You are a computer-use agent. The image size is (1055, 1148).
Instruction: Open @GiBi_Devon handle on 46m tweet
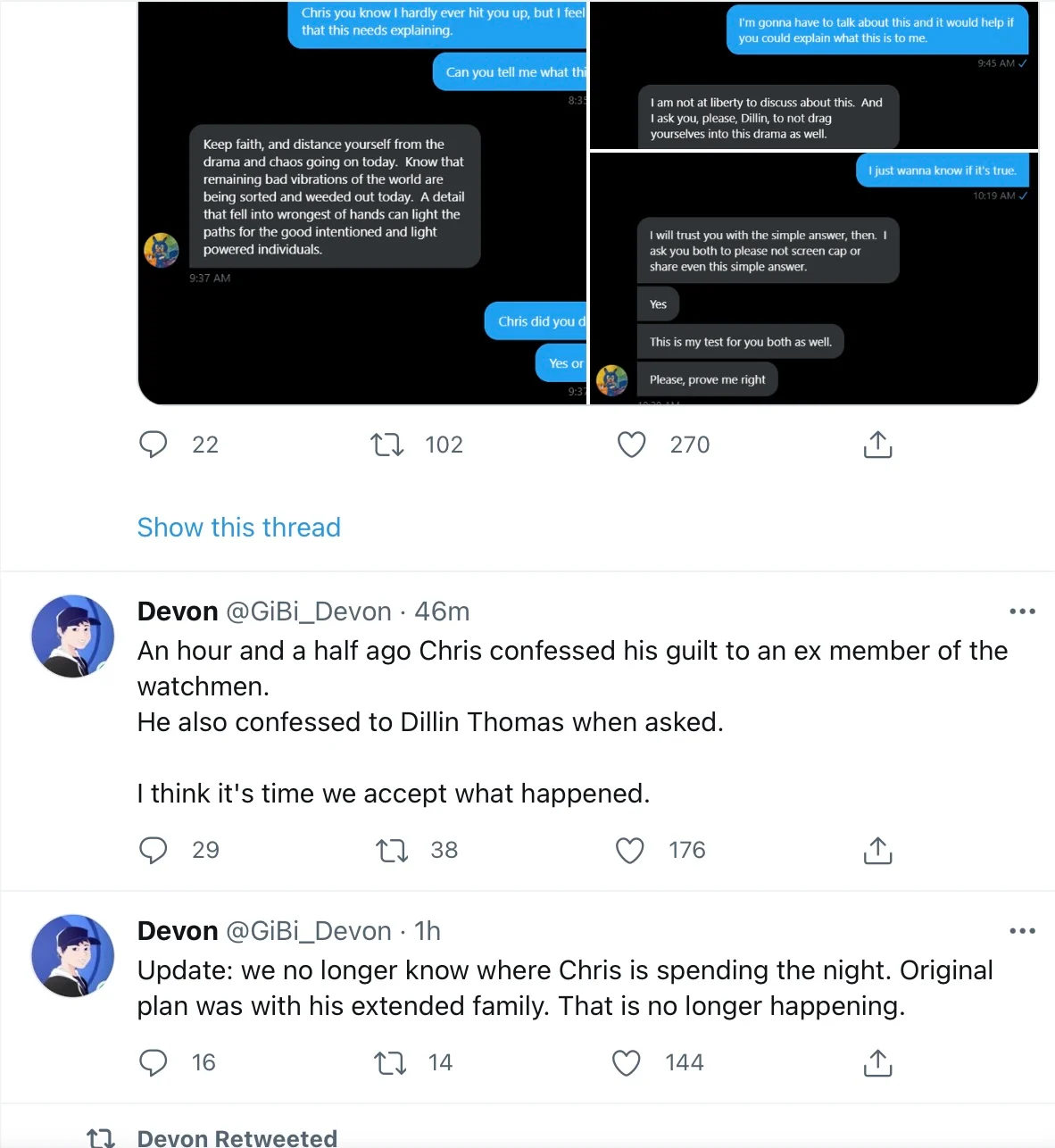tap(309, 611)
